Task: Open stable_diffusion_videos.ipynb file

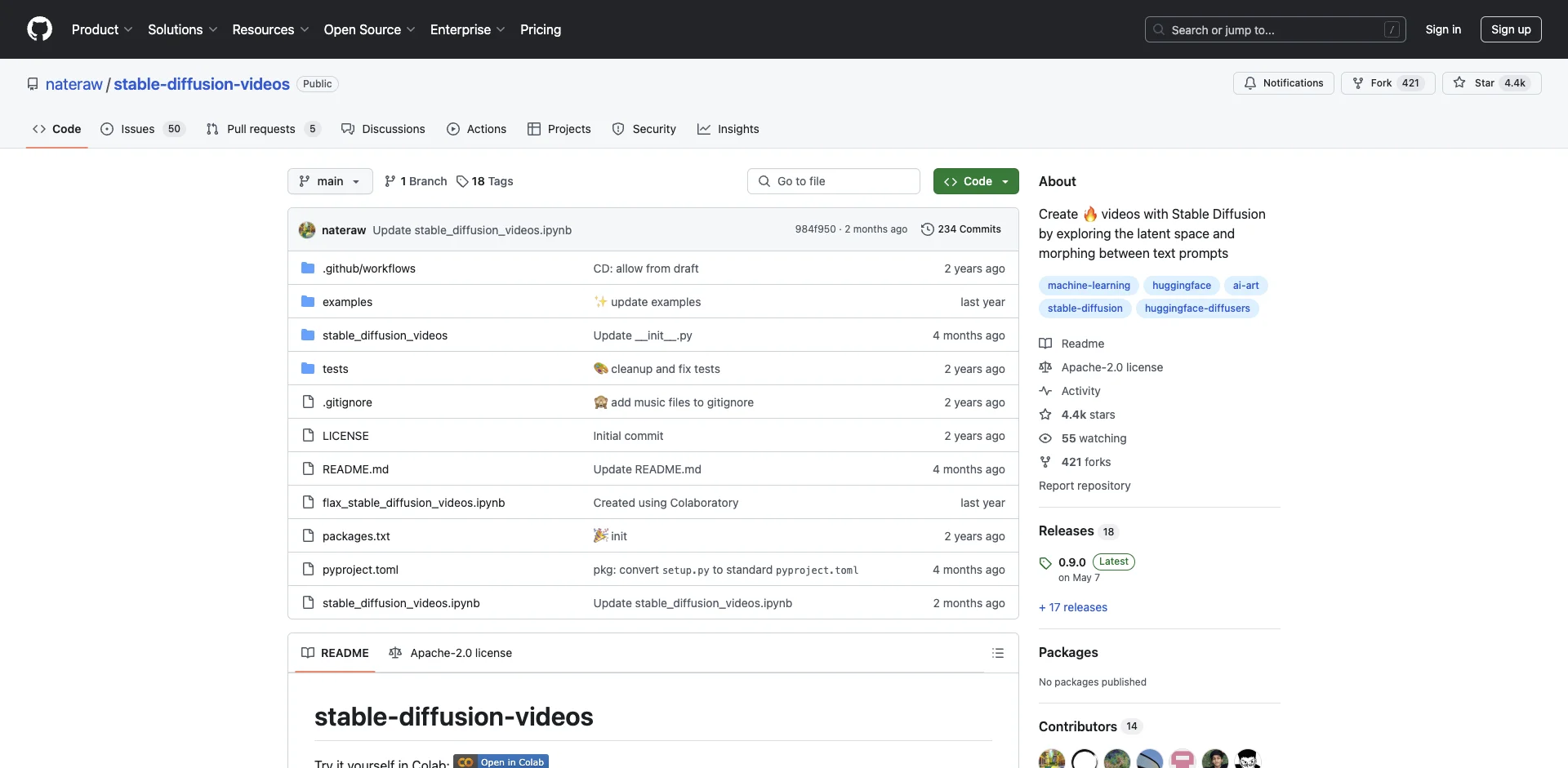Action: pyautogui.click(x=401, y=603)
